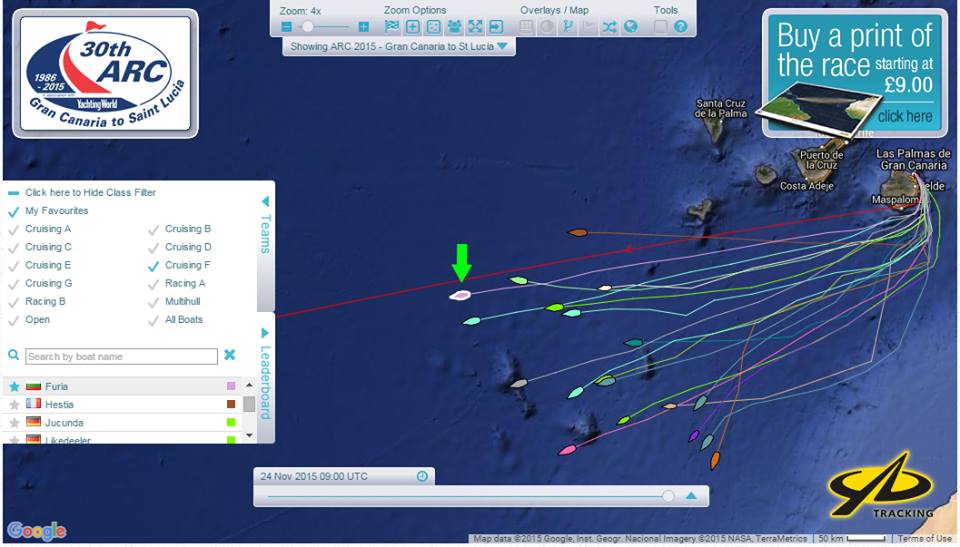The height and width of the screenshot is (547, 960).
Task: Toggle the empty Tools checkbox
Action: (x=660, y=26)
